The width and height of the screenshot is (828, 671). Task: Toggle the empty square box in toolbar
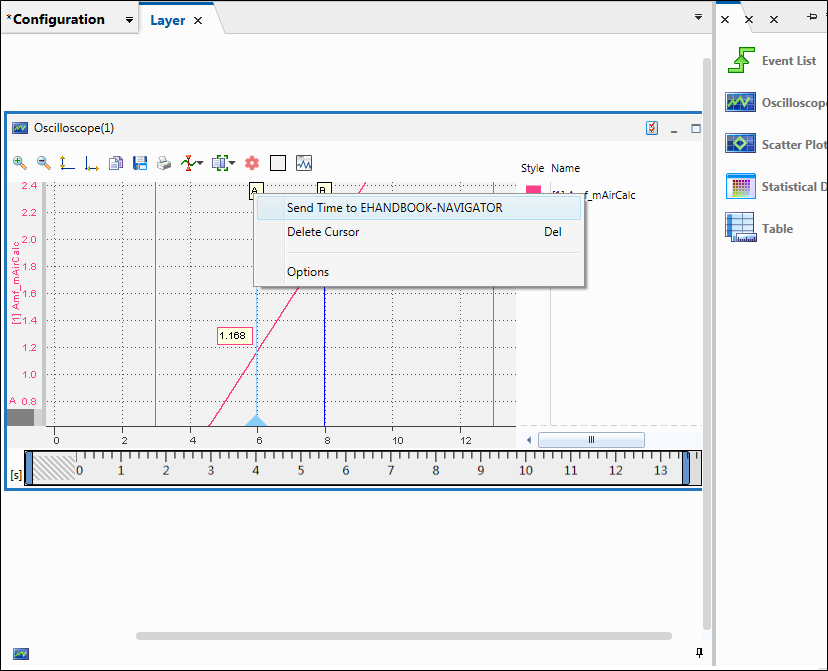coord(278,162)
